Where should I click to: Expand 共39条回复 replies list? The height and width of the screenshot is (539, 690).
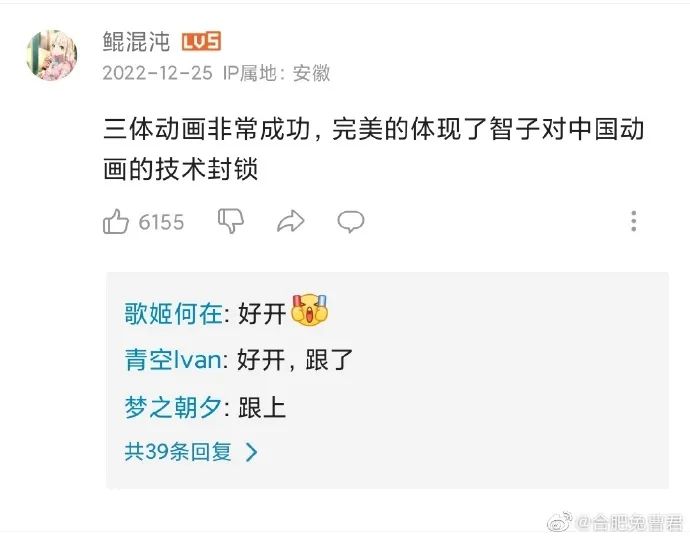(x=191, y=452)
